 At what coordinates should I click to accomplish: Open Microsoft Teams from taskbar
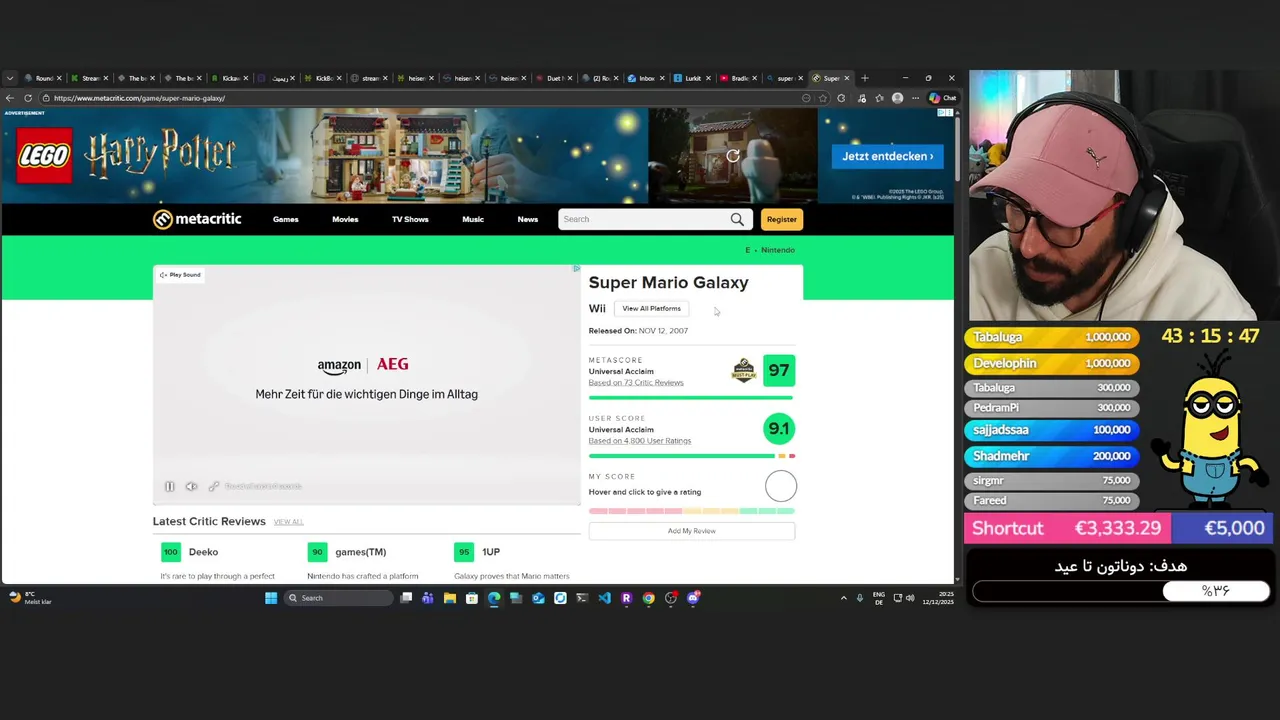[x=427, y=598]
